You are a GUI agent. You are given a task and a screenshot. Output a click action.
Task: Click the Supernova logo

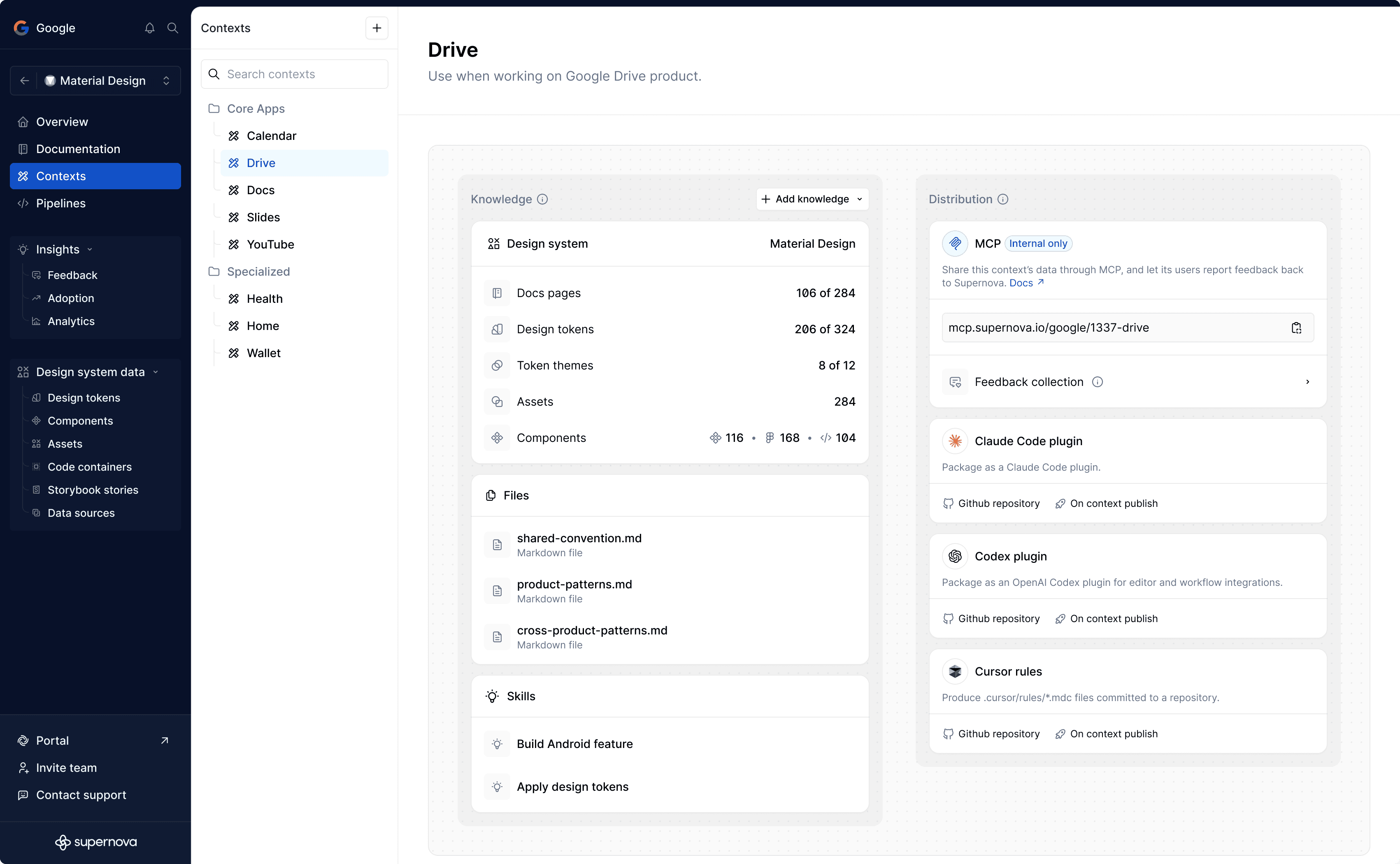[x=95, y=842]
